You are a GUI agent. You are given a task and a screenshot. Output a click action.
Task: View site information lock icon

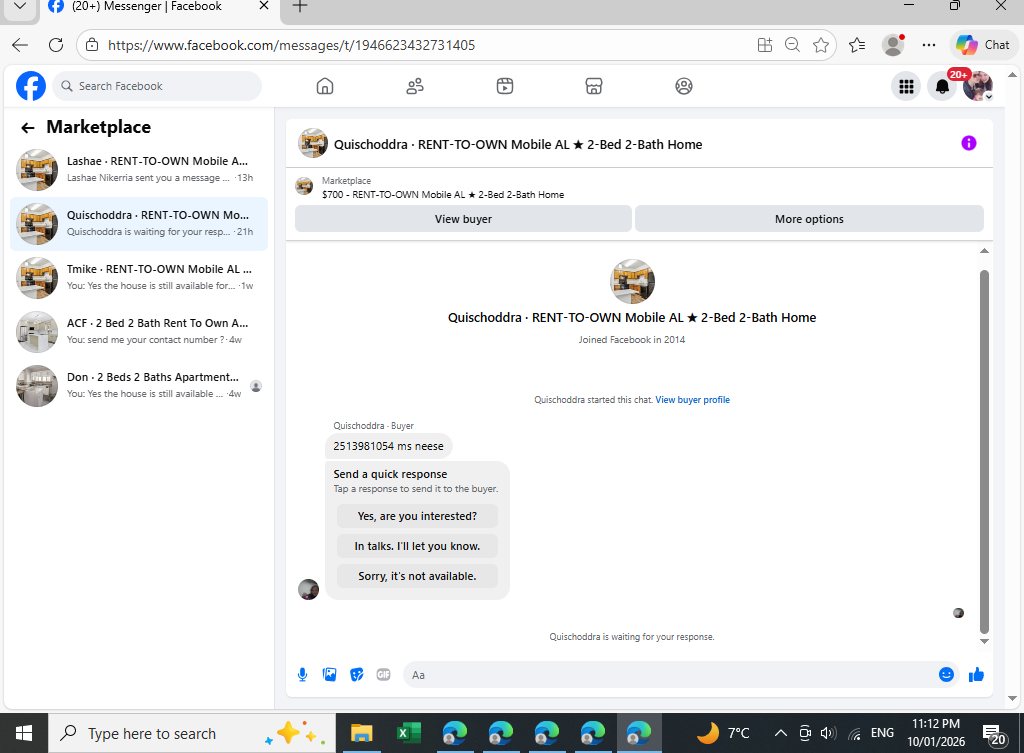tap(92, 45)
